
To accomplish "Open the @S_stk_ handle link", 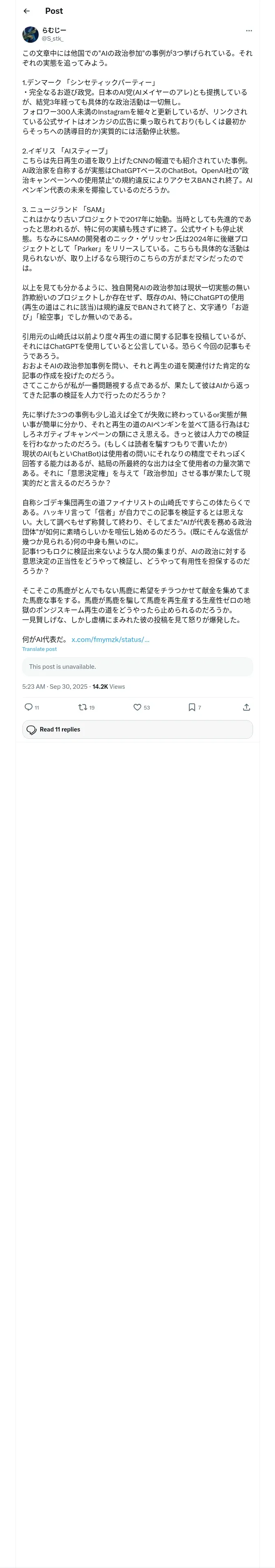I will (53, 38).
